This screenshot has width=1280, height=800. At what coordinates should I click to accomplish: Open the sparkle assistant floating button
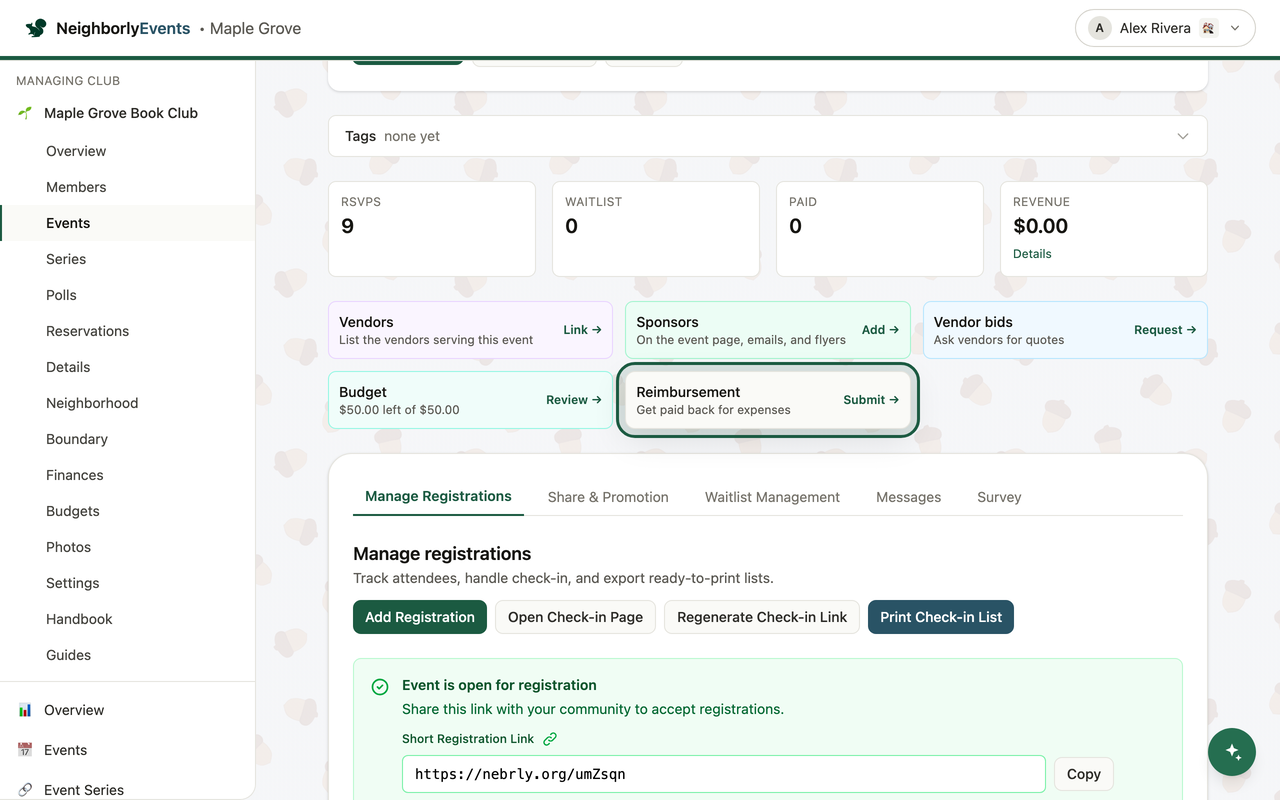point(1232,752)
